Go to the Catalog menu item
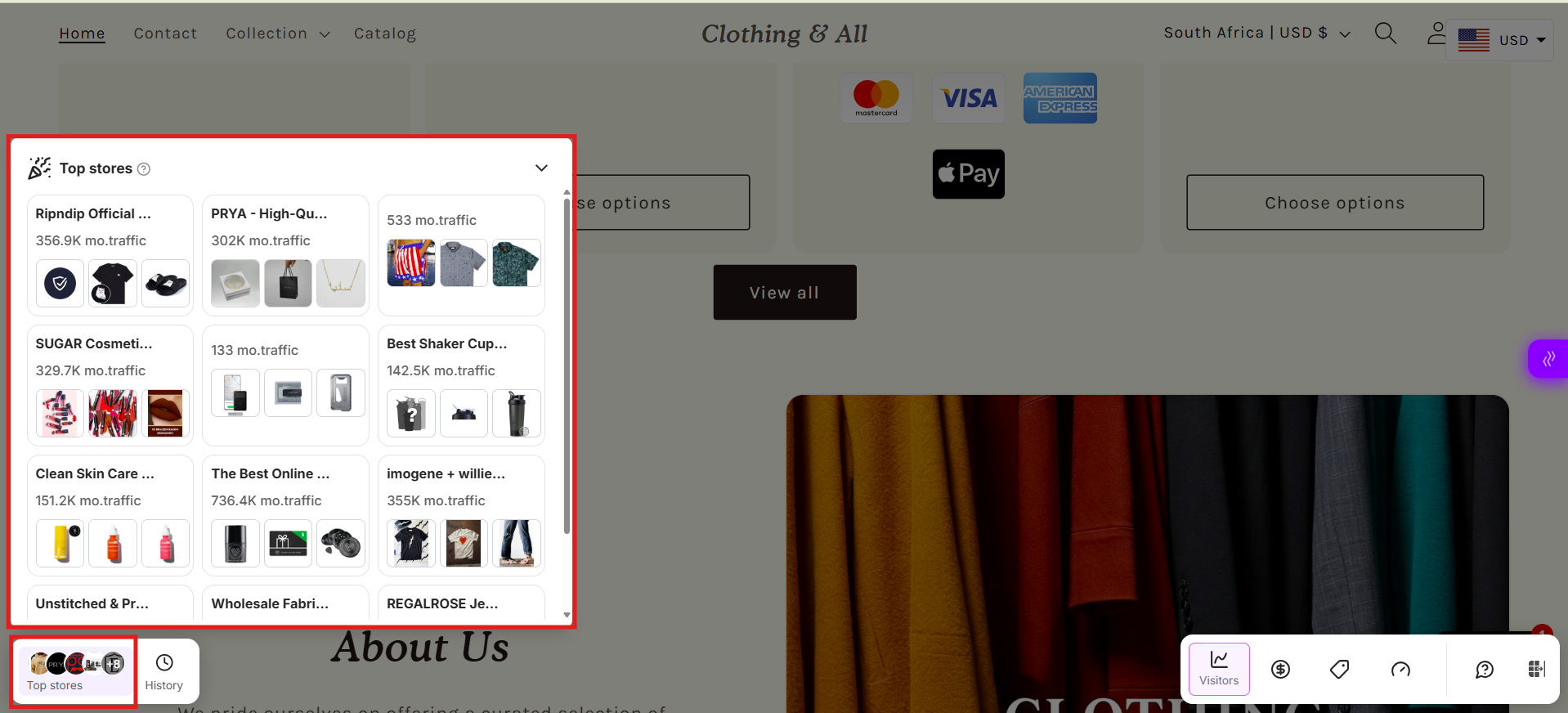 coord(385,34)
